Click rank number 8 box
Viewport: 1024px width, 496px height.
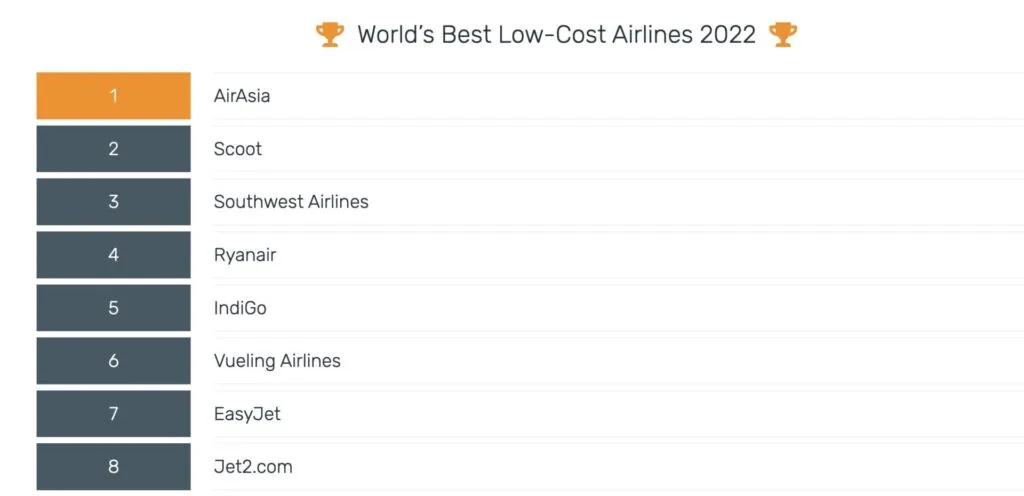tap(113, 467)
